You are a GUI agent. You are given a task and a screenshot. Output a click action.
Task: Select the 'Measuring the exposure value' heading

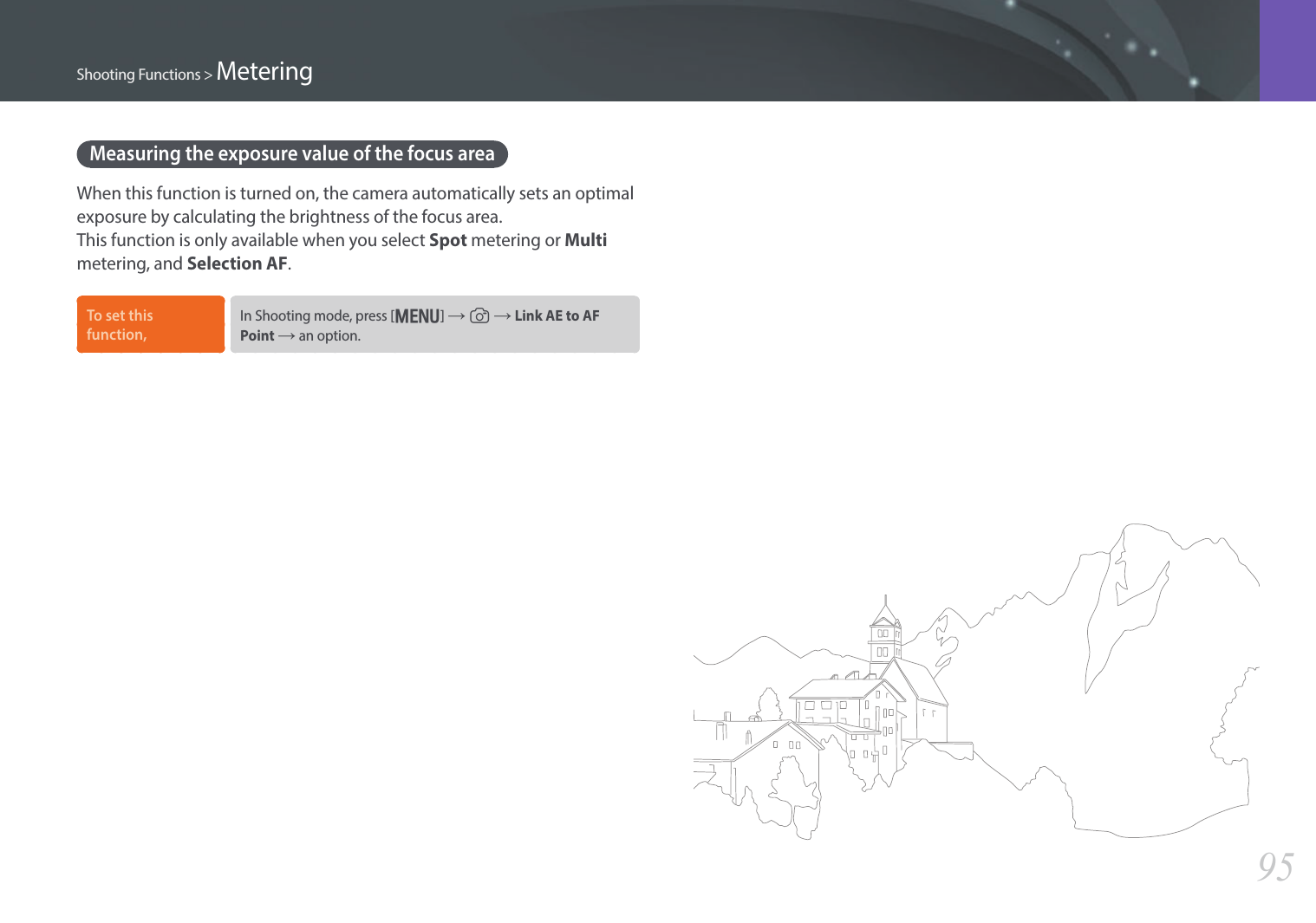pyautogui.click(x=292, y=154)
